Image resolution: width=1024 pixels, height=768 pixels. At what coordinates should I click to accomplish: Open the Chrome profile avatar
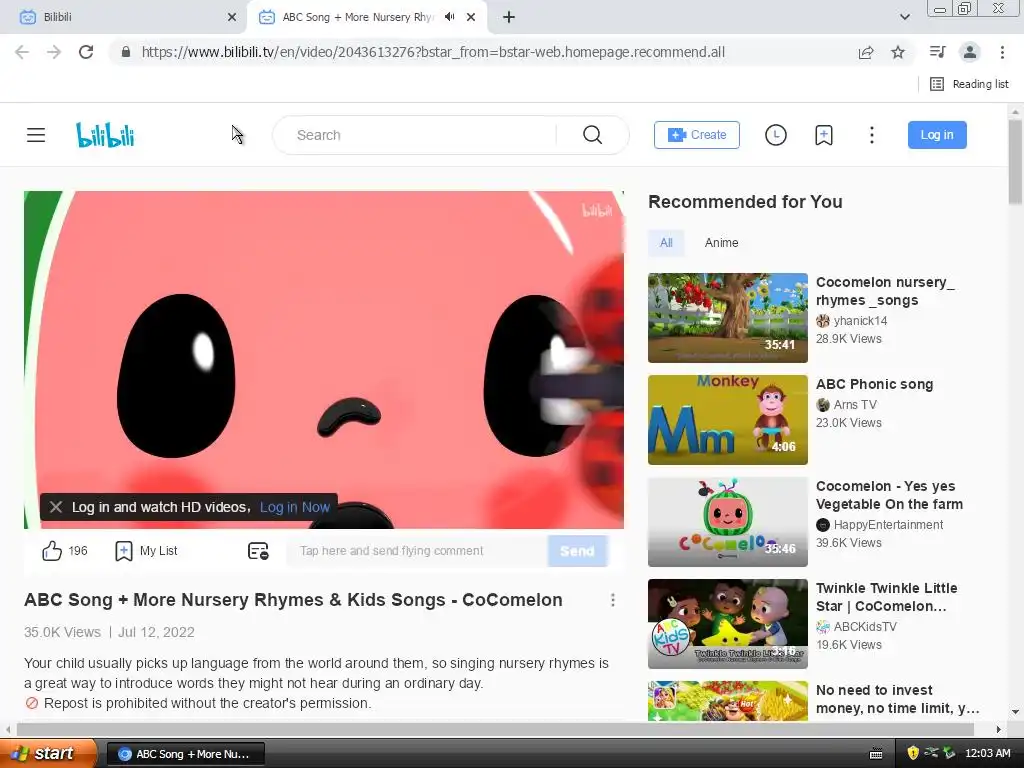[x=970, y=52]
